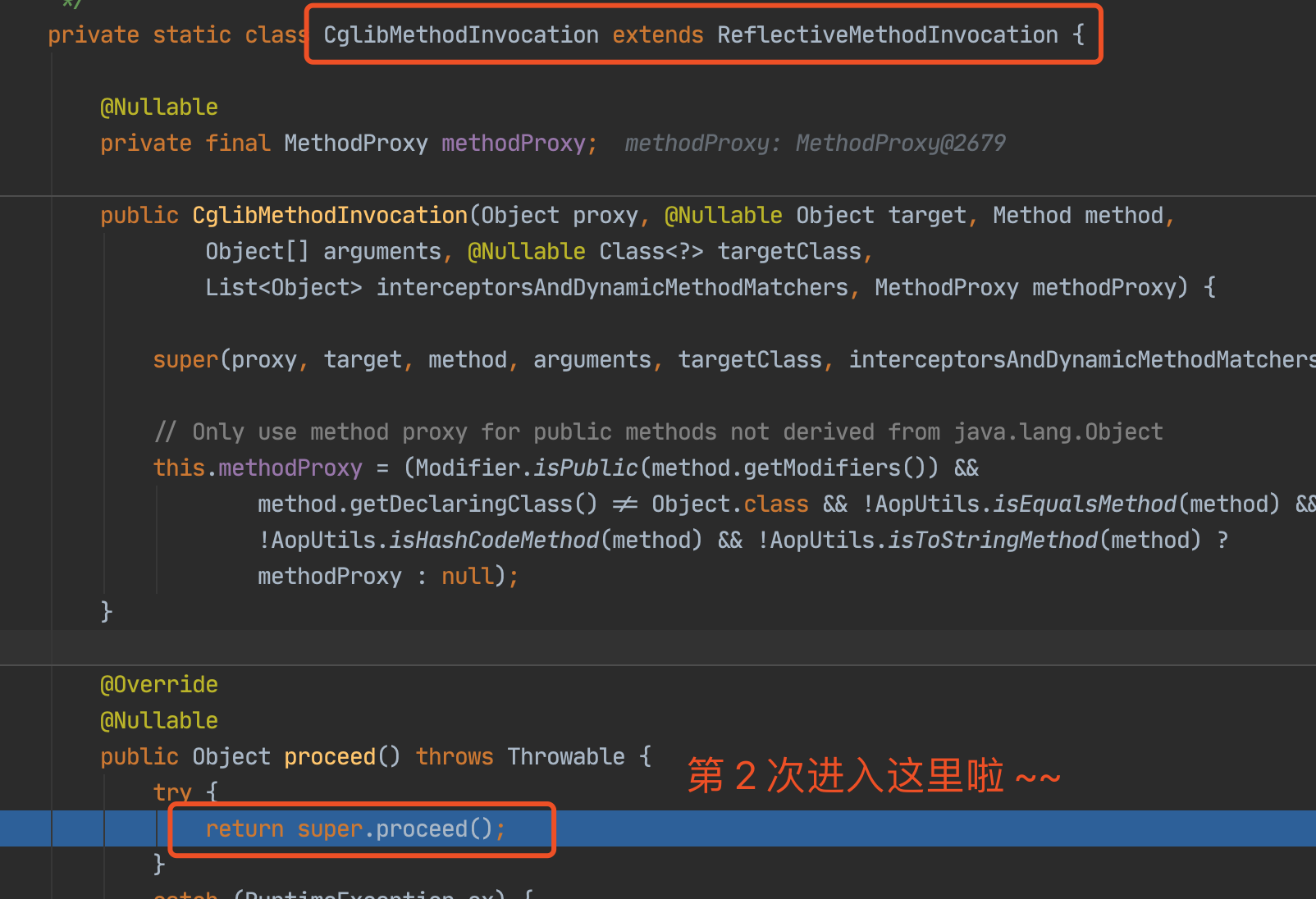Click the inline debug hint MethodProxy@2679

(901, 143)
